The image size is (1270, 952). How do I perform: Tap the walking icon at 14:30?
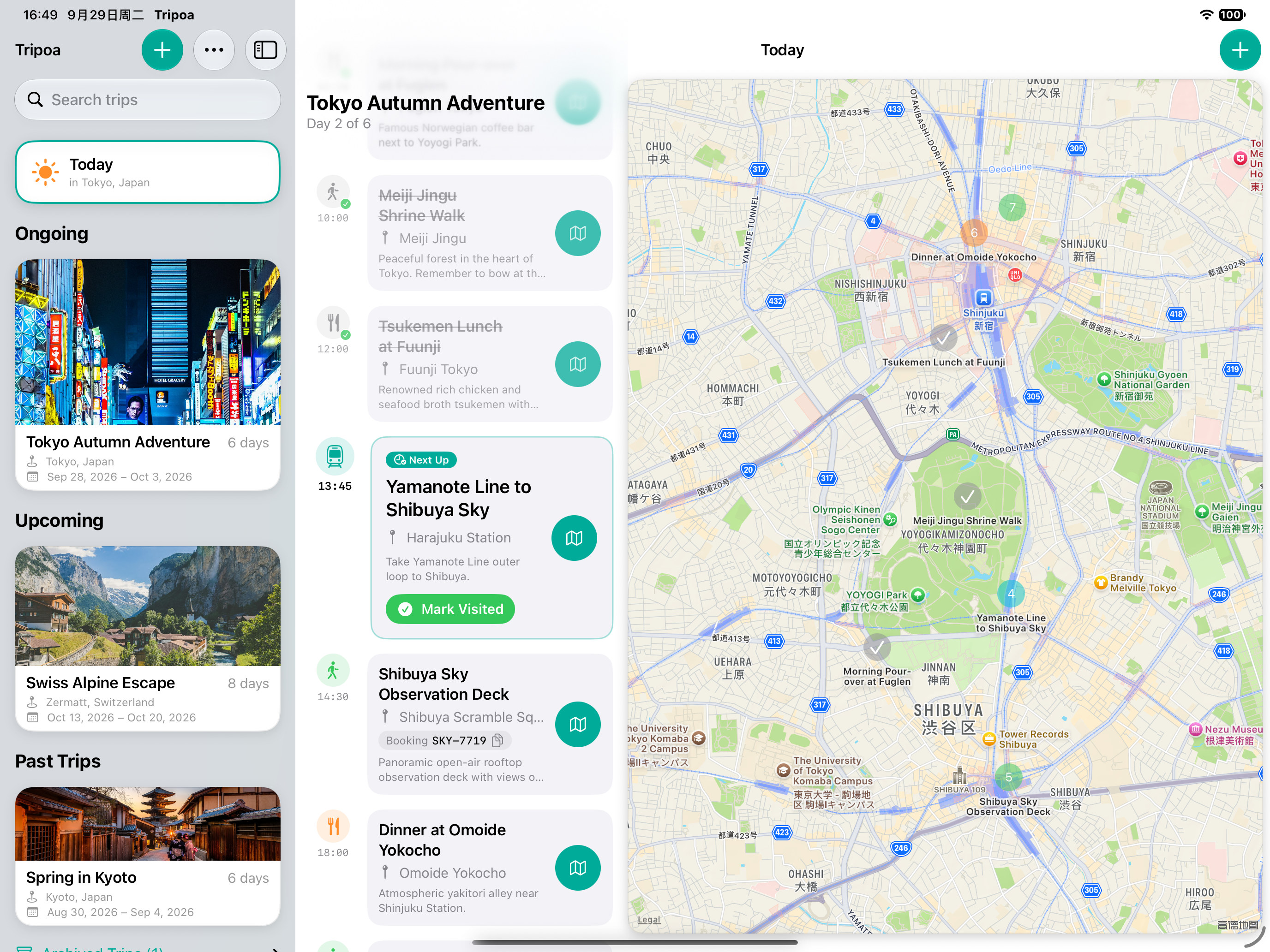pos(333,670)
